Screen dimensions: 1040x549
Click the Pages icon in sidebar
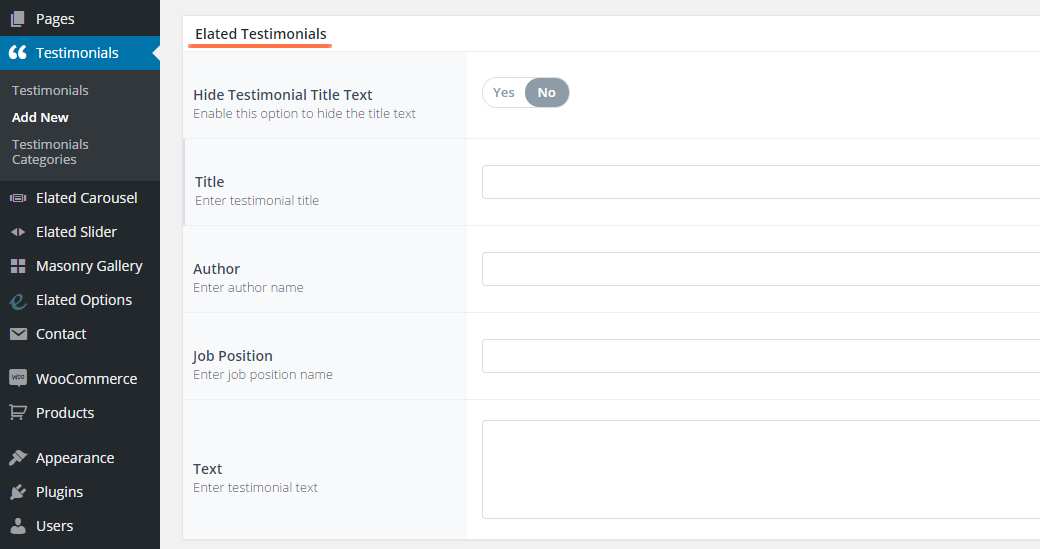(17, 19)
